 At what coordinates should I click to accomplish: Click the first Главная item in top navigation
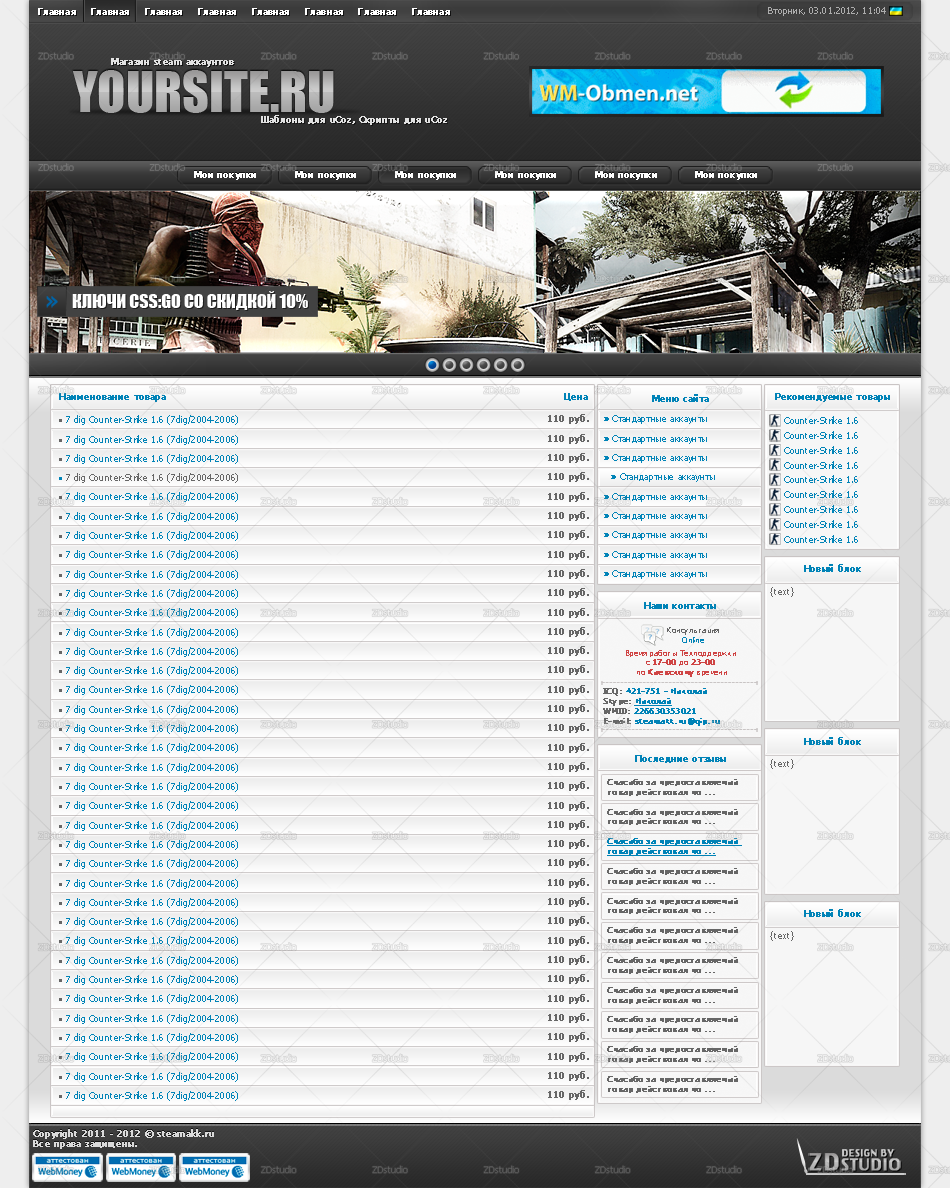pos(56,12)
